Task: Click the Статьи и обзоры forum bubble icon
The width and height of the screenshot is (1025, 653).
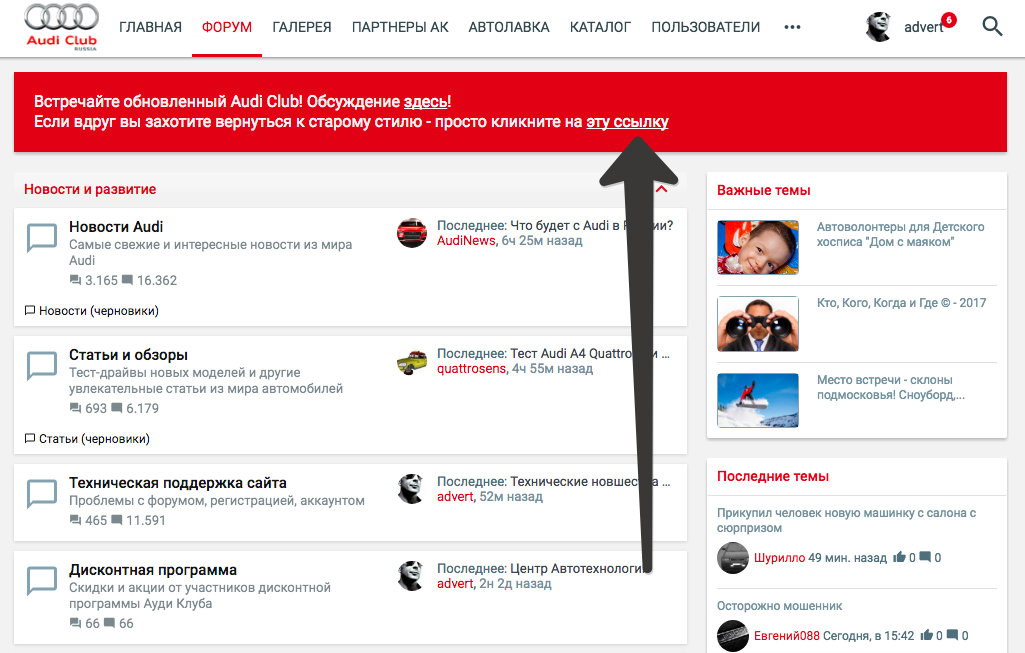Action: click(x=42, y=366)
